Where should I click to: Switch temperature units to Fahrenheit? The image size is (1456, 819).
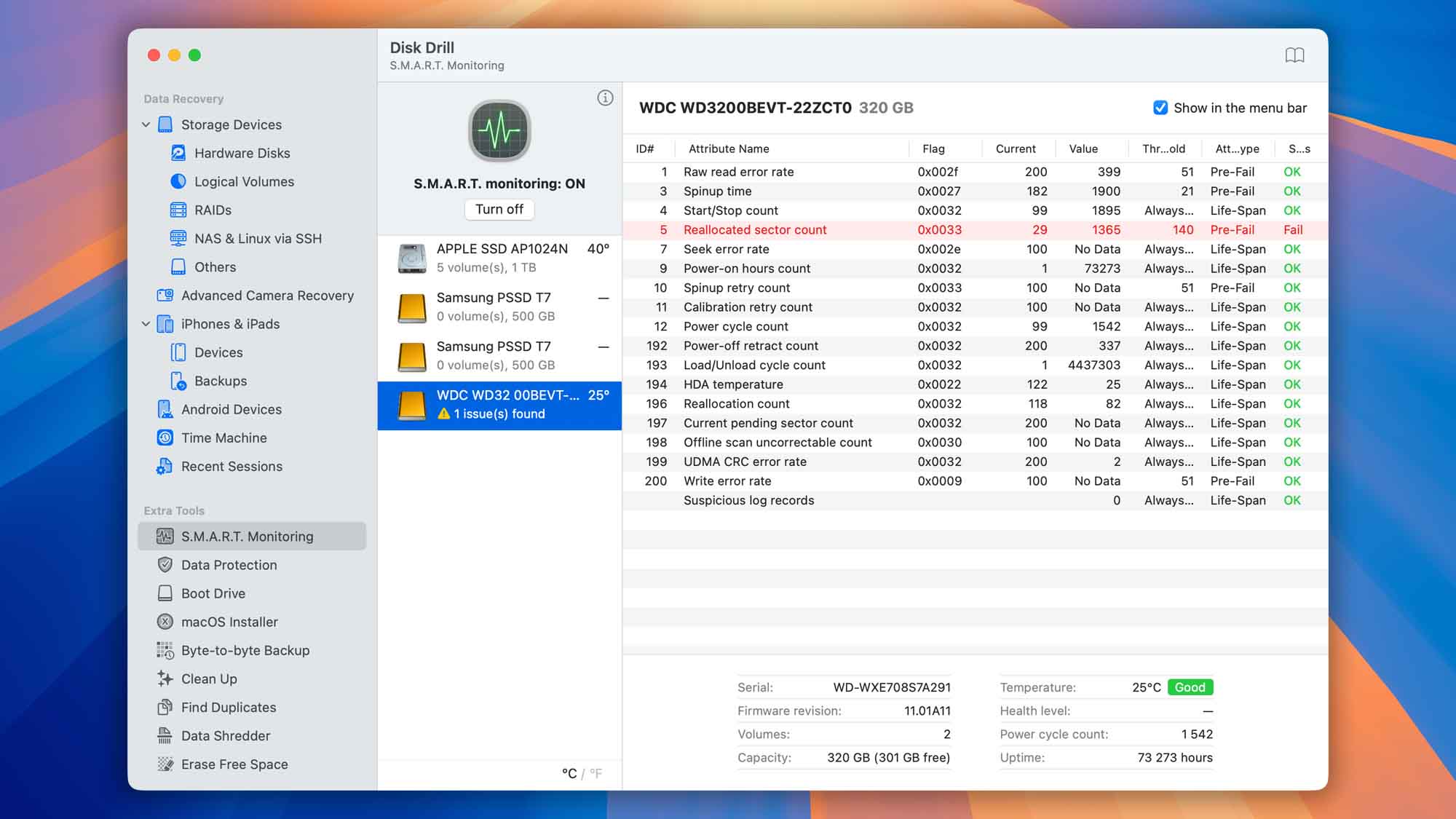click(x=597, y=773)
